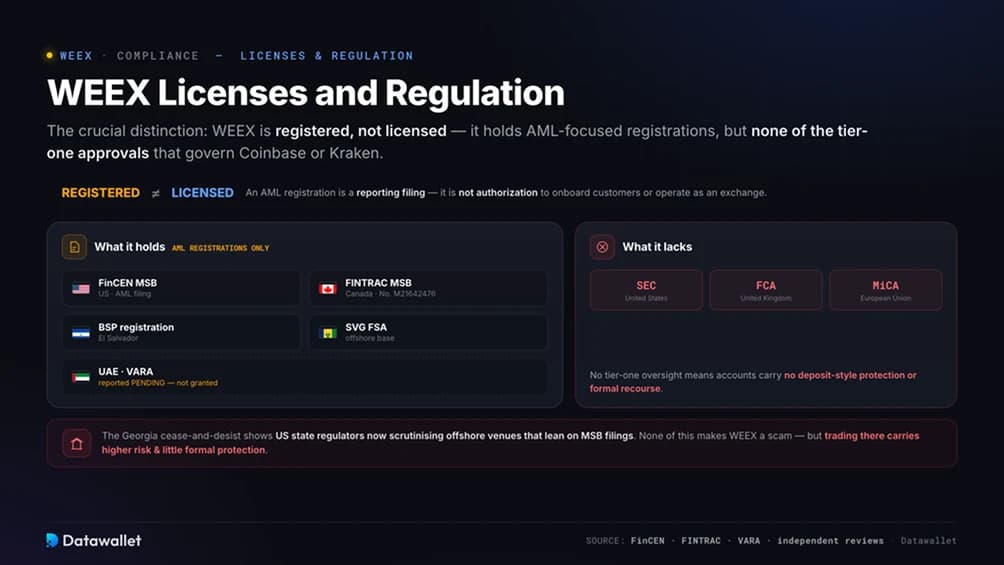Select the MiCA European Union card
The image size is (1004, 565).
886,290
